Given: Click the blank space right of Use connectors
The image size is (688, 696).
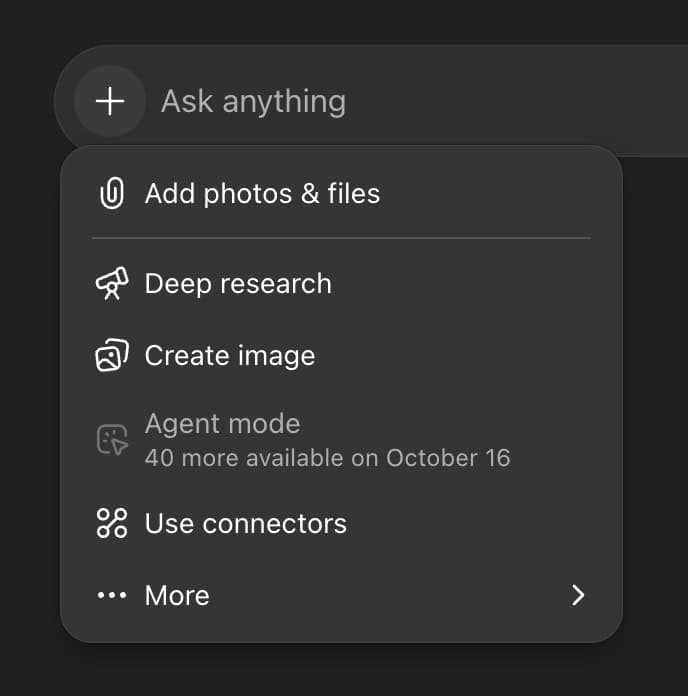Looking at the screenshot, I should point(480,523).
